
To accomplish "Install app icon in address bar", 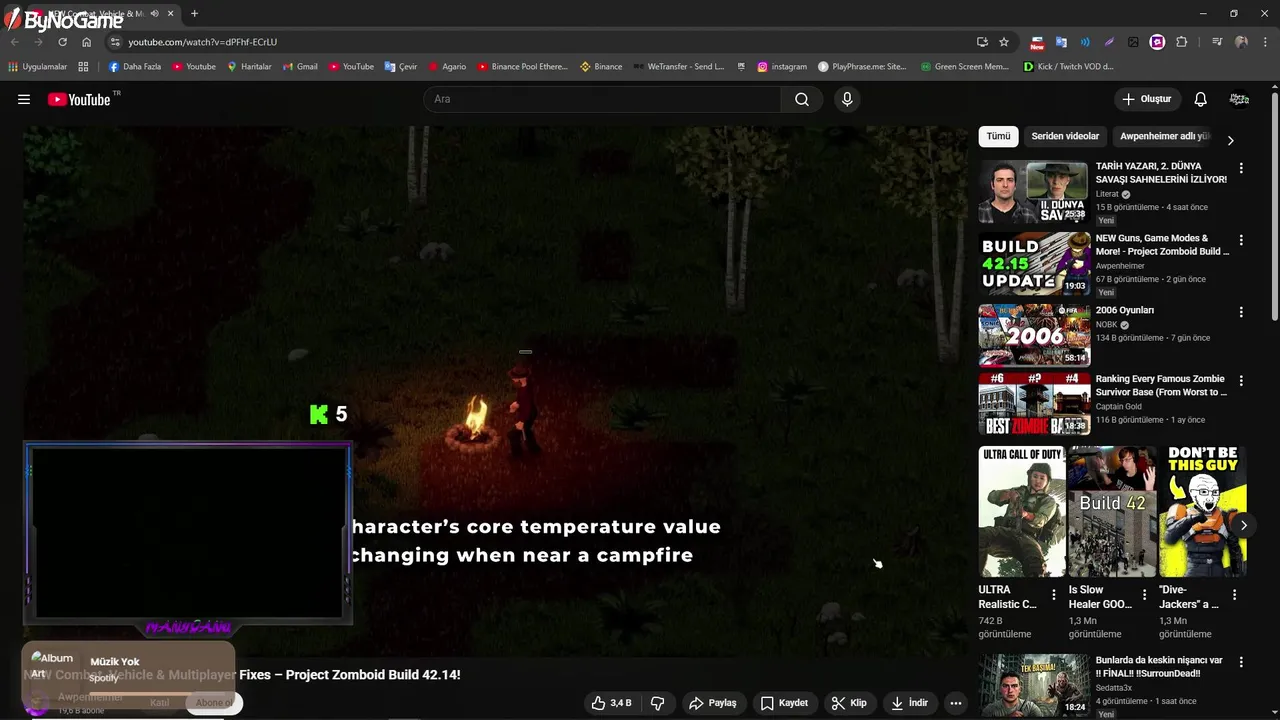I will [x=982, y=42].
